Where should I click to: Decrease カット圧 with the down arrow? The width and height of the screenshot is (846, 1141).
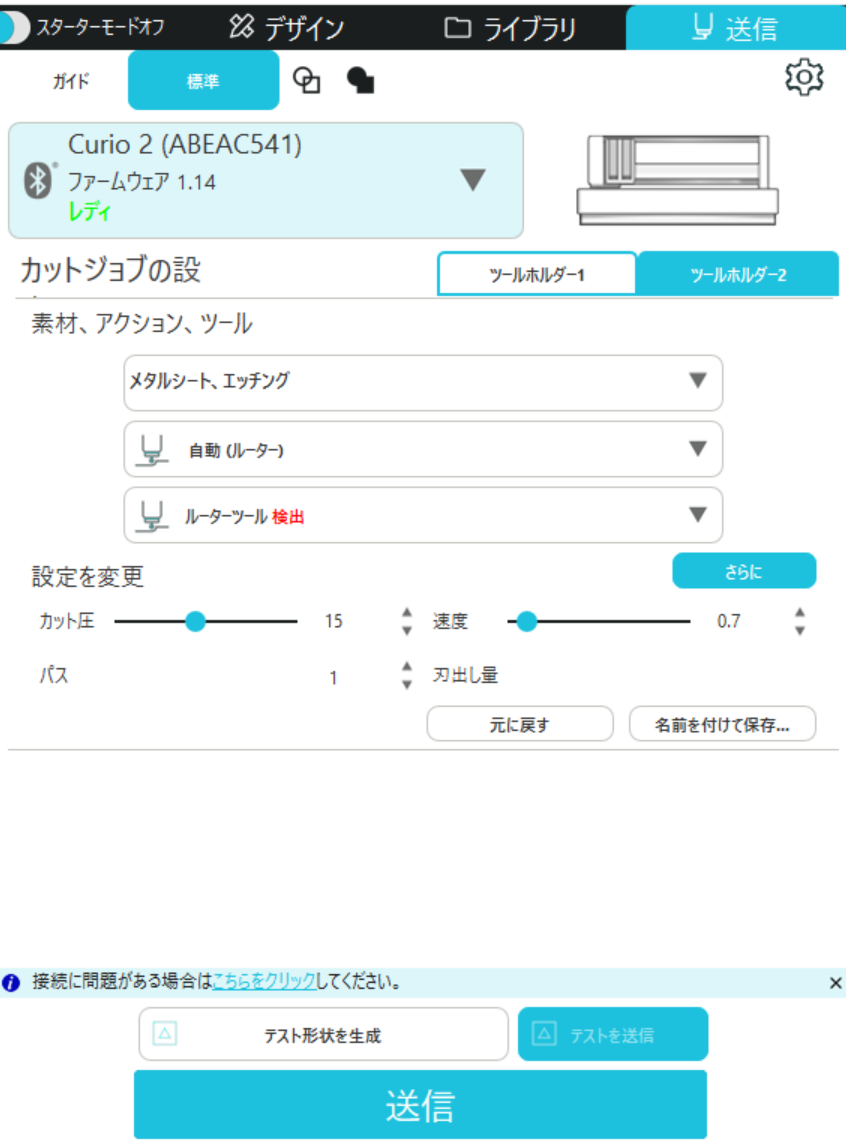407,630
